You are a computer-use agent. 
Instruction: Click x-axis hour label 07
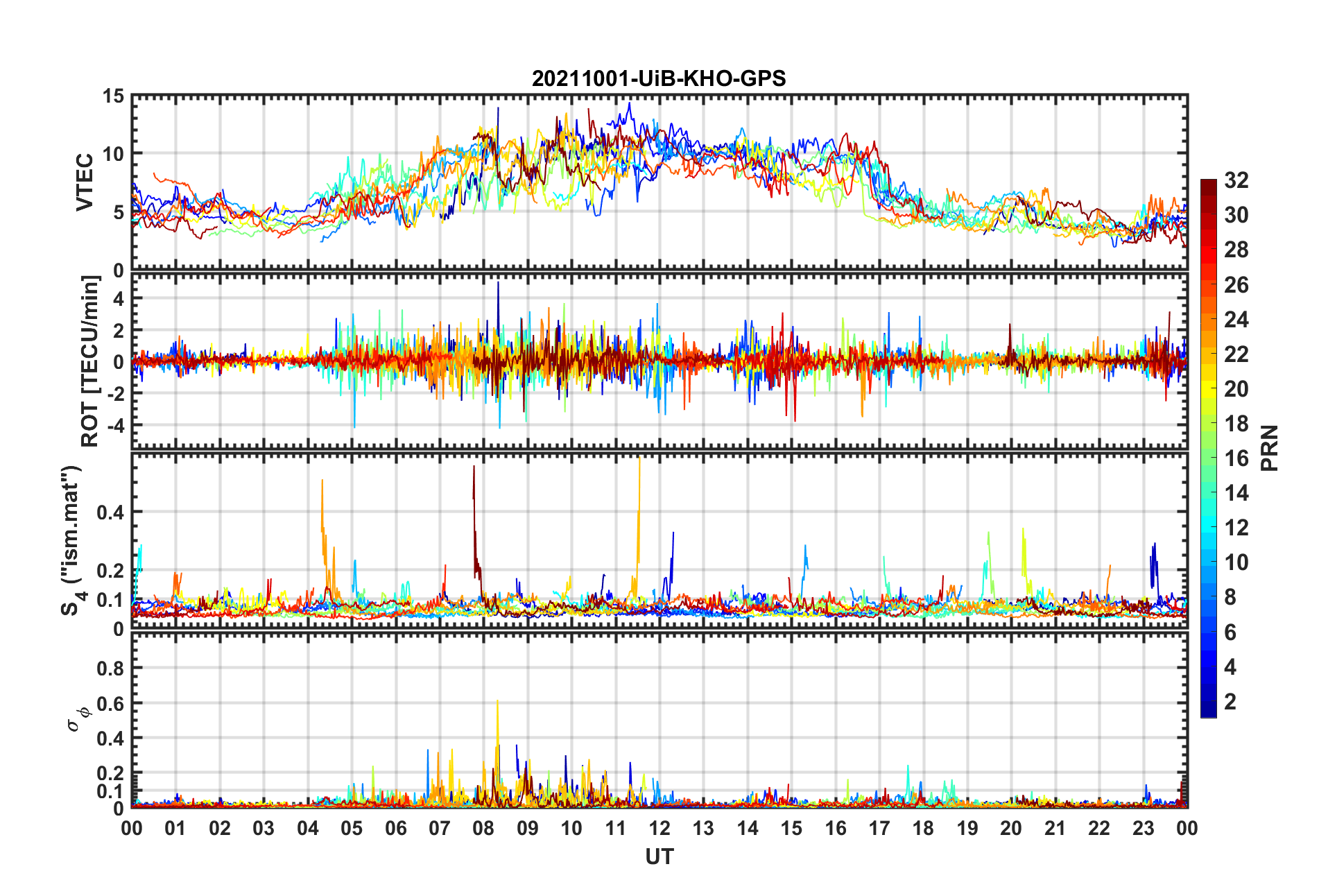point(440,828)
